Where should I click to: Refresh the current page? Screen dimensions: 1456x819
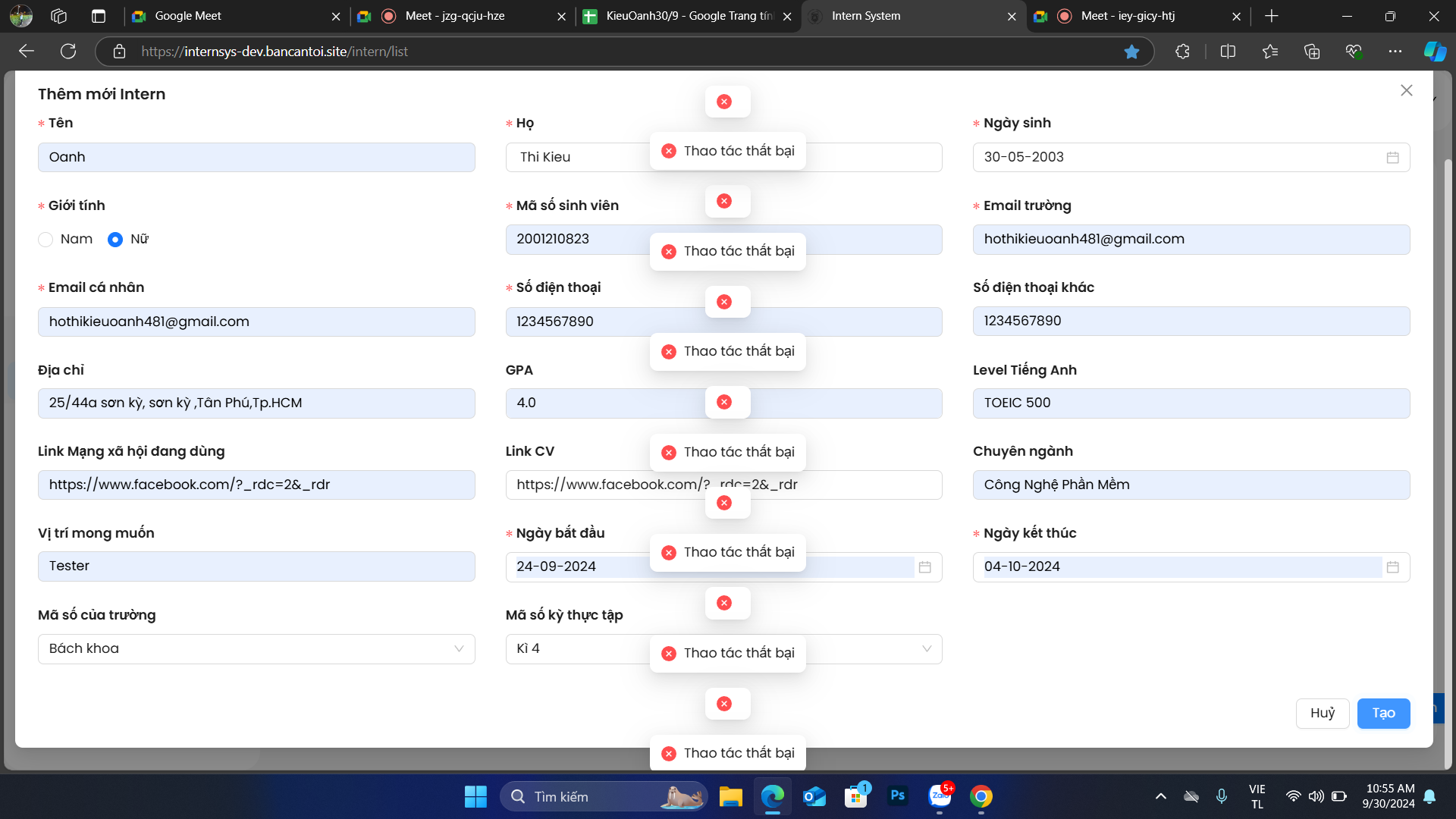[x=68, y=52]
